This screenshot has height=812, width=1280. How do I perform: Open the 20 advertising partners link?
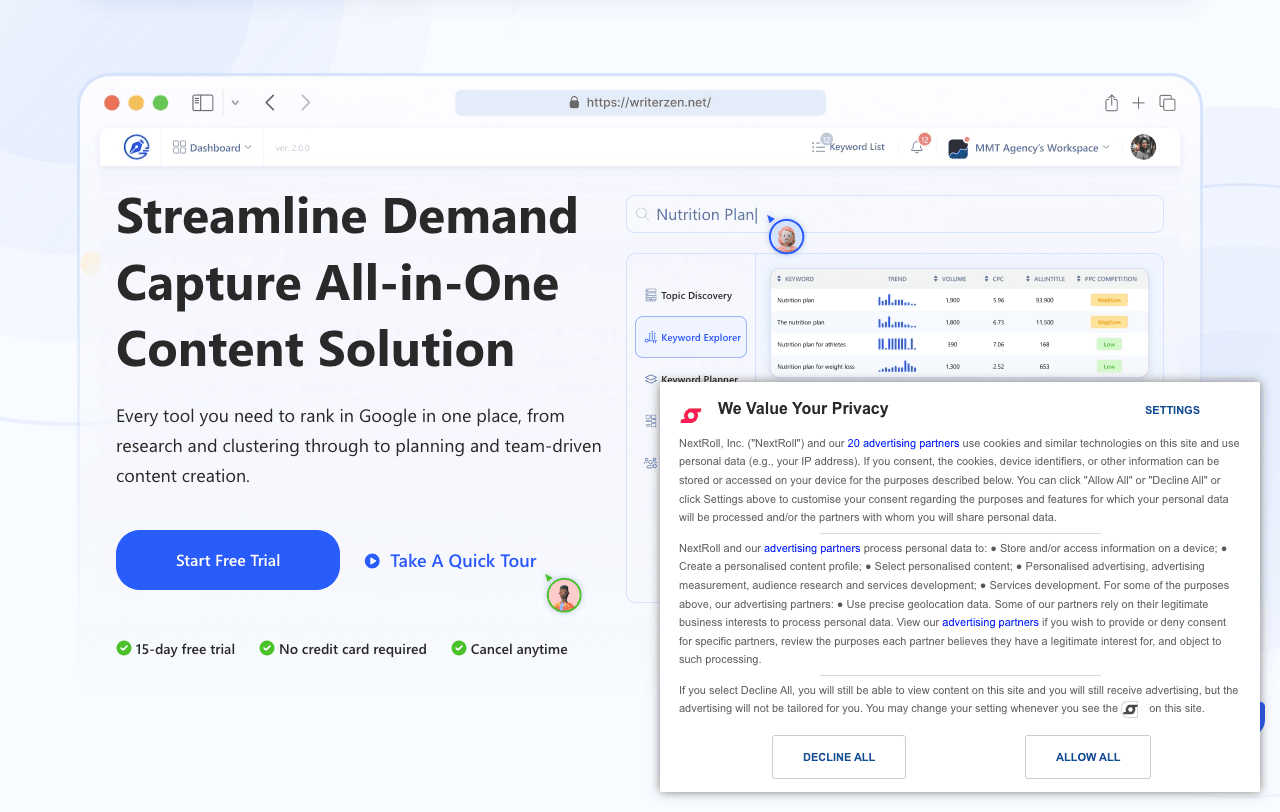pyautogui.click(x=903, y=443)
